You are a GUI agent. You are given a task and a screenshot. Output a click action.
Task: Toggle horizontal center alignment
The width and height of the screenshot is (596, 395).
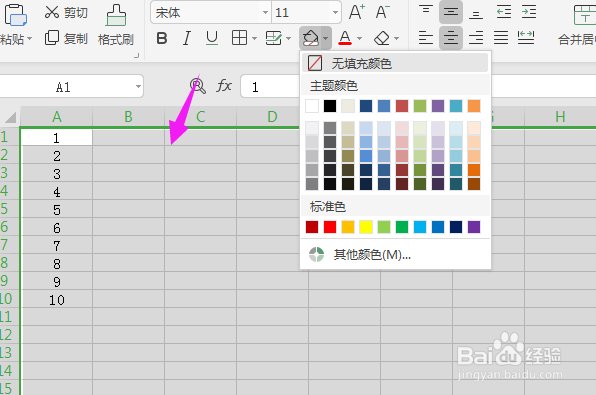click(x=451, y=38)
